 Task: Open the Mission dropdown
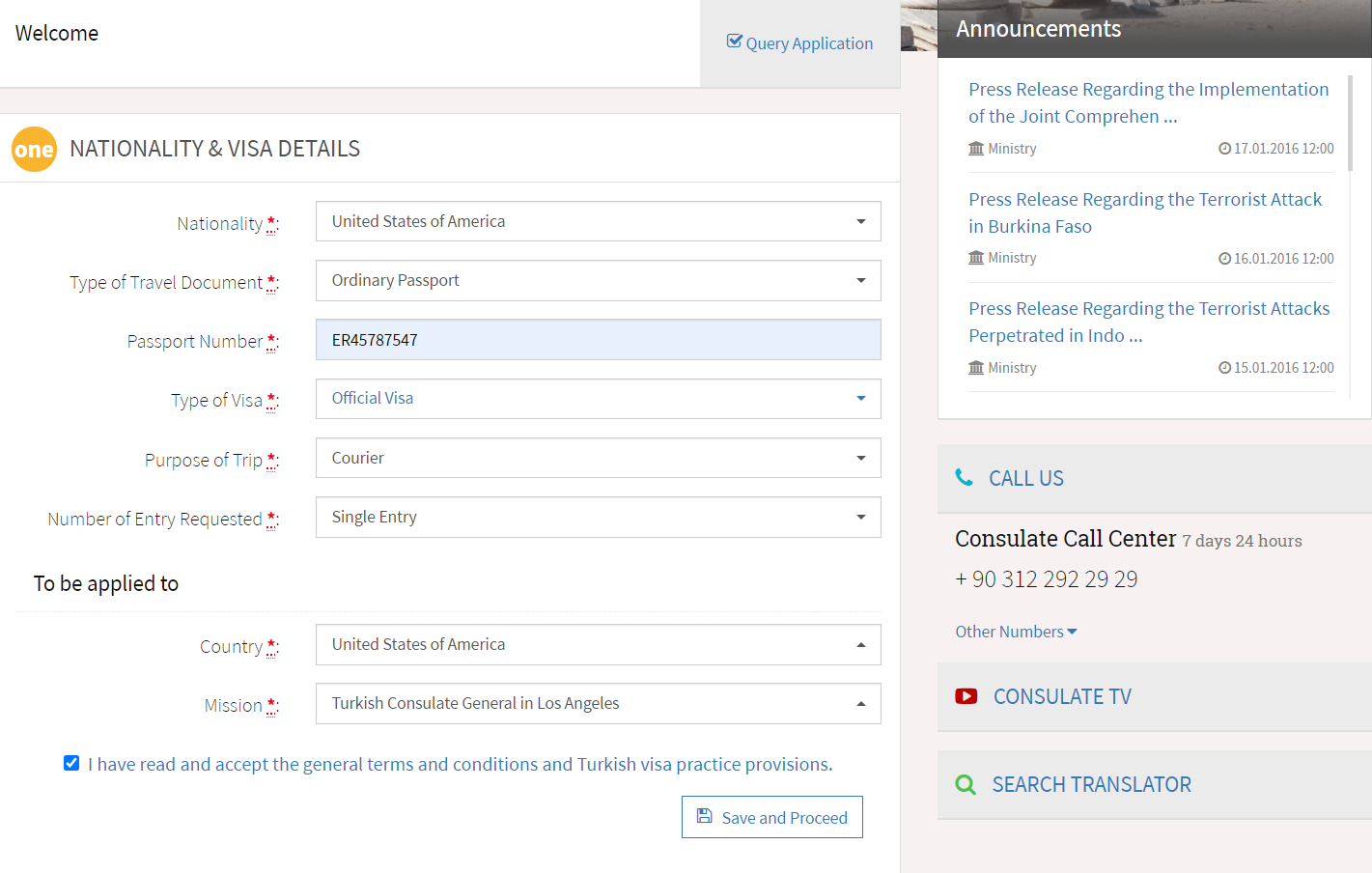(598, 703)
